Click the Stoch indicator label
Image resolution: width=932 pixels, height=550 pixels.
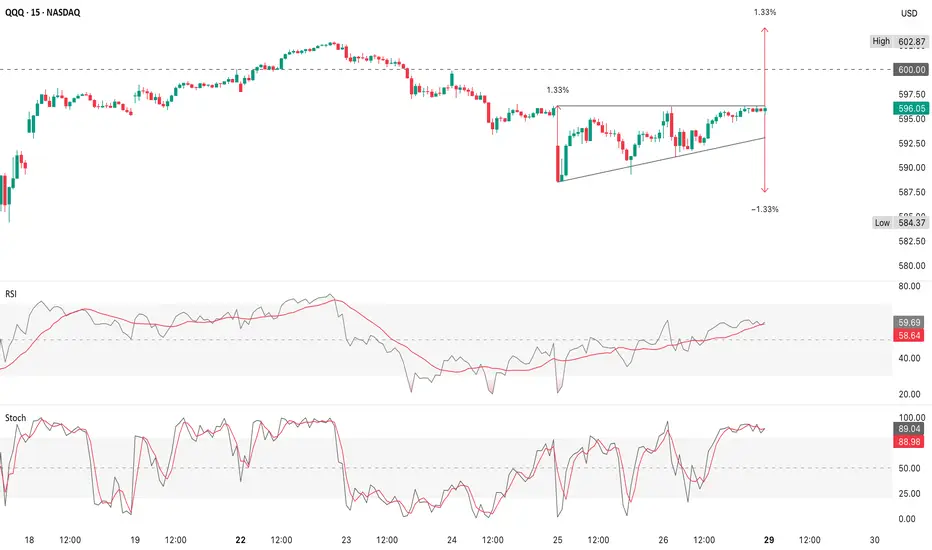click(x=16, y=417)
